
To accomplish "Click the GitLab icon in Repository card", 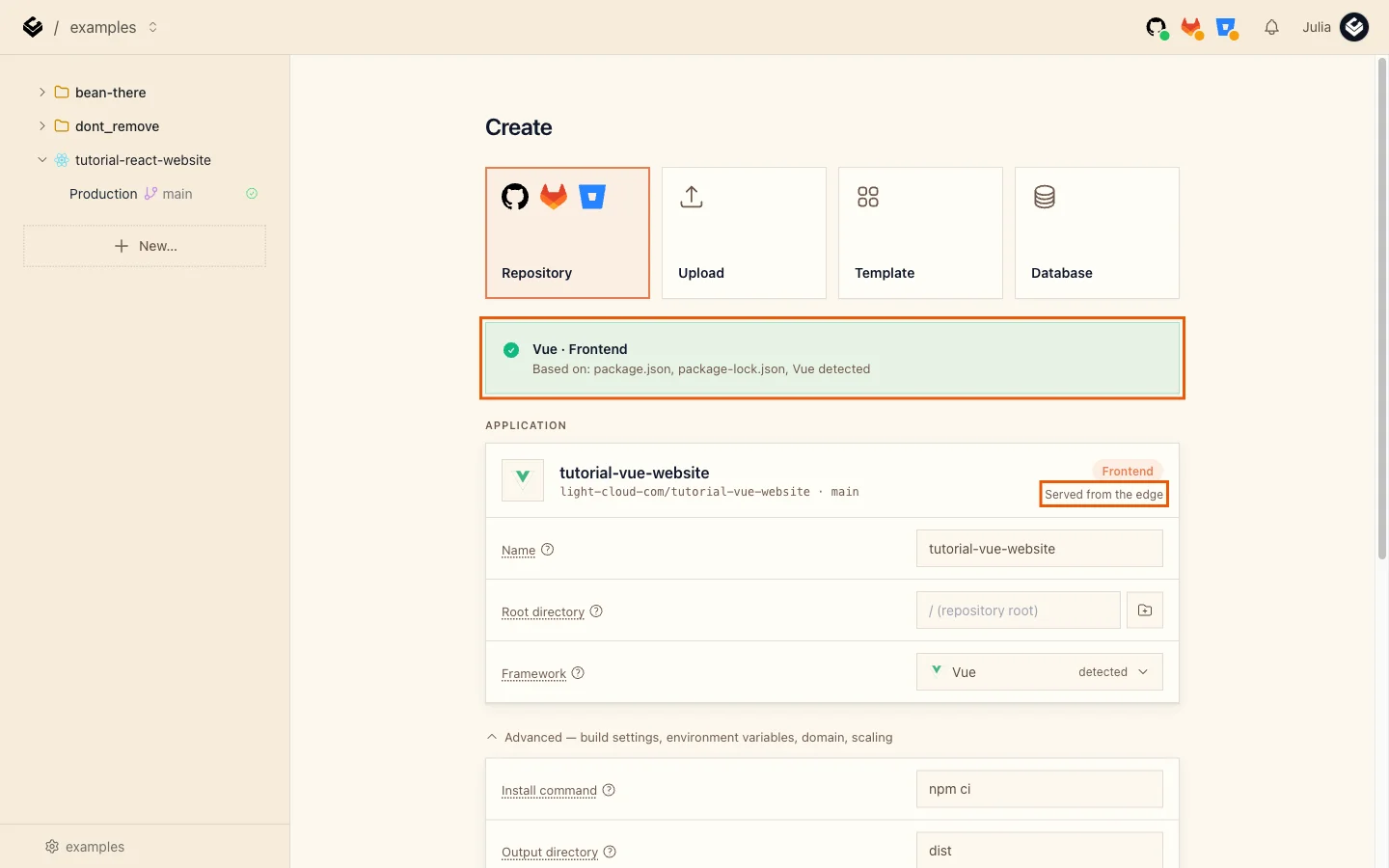I will (554, 197).
